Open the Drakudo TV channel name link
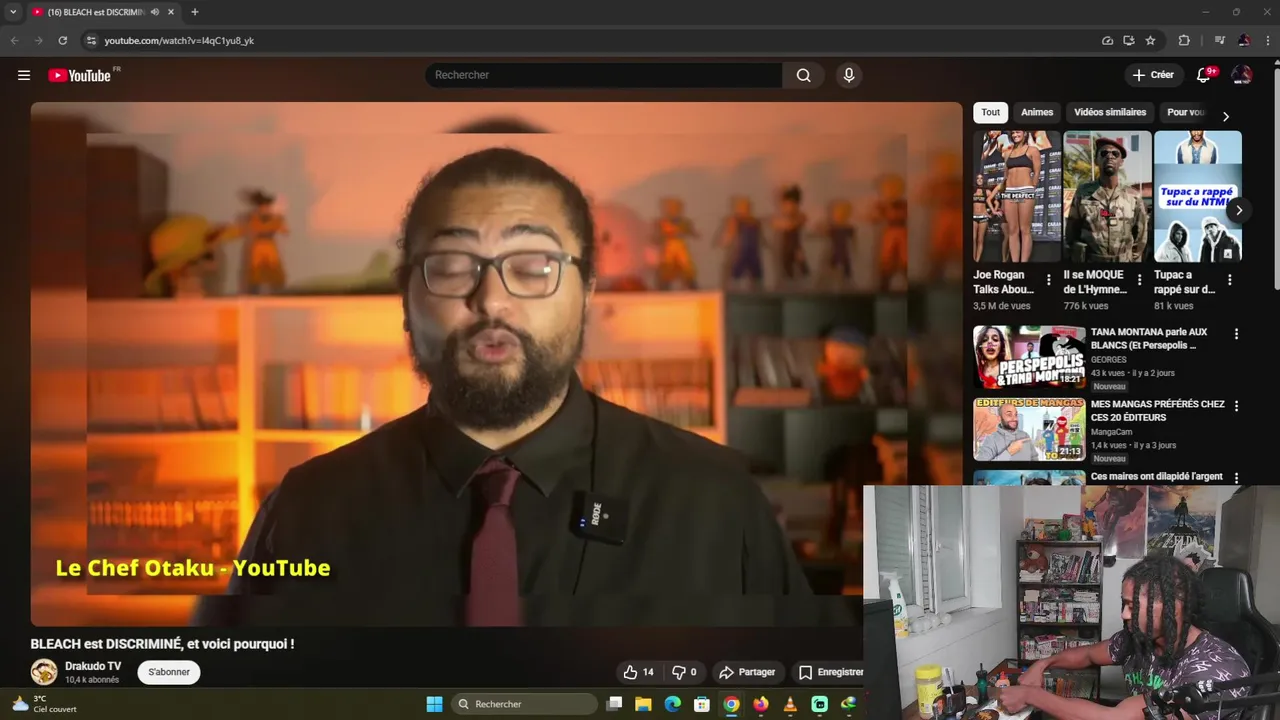 [93, 666]
